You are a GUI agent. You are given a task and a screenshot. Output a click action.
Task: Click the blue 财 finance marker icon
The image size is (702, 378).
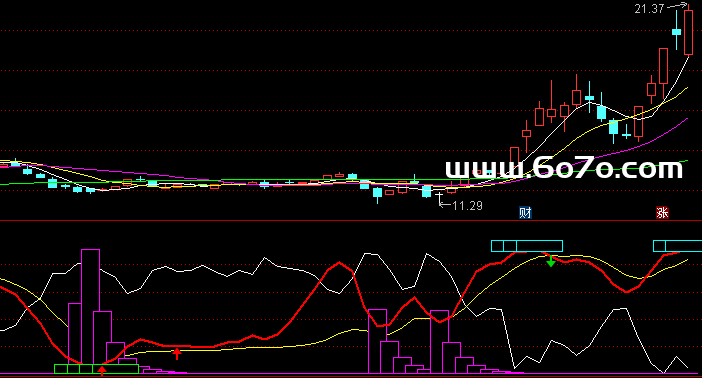click(525, 213)
